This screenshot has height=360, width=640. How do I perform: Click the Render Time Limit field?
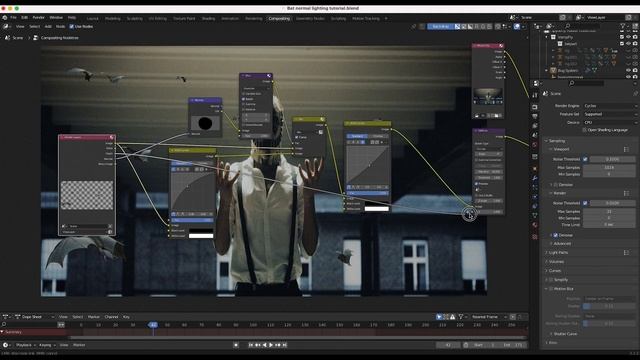click(x=609, y=225)
